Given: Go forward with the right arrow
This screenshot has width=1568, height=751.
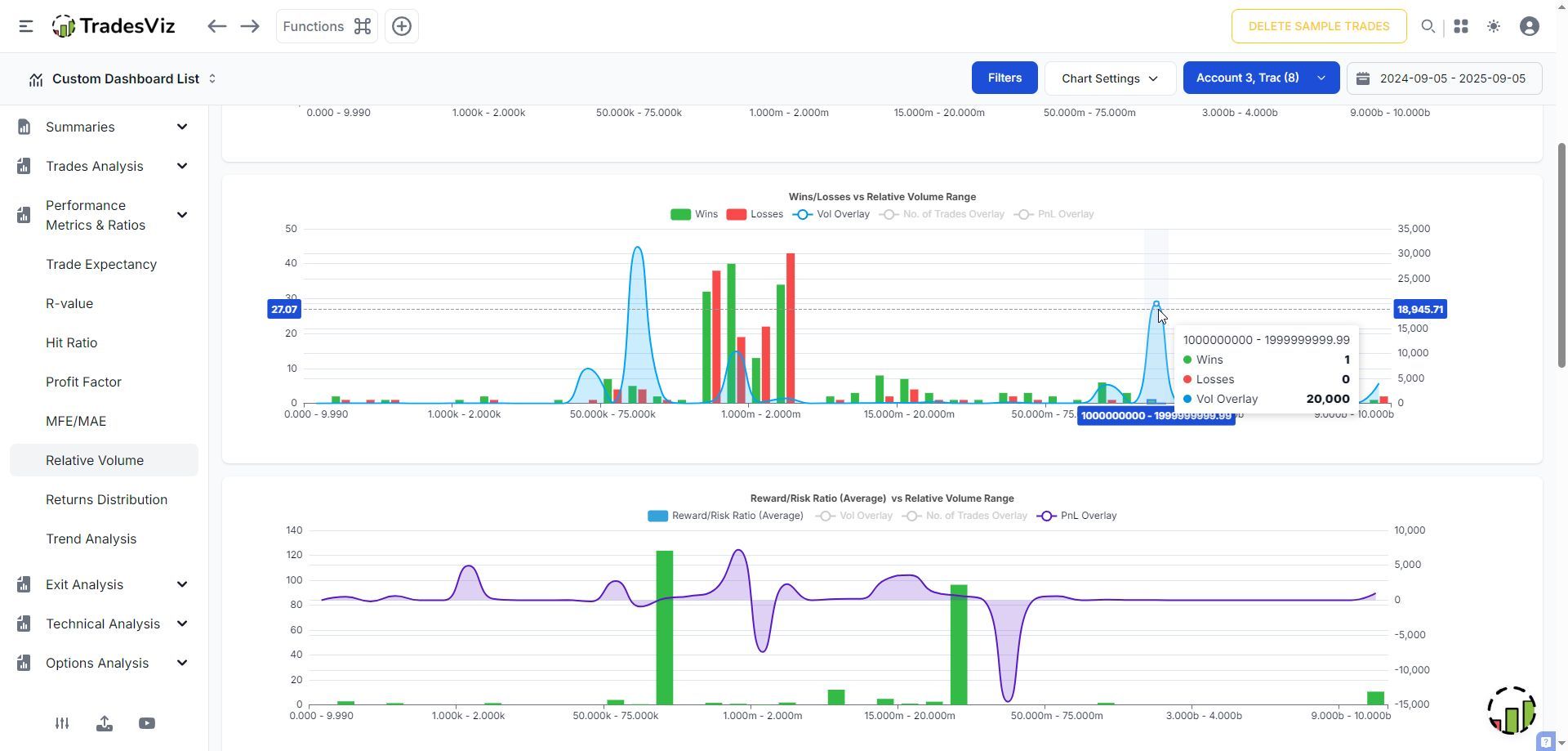Looking at the screenshot, I should coord(250,26).
